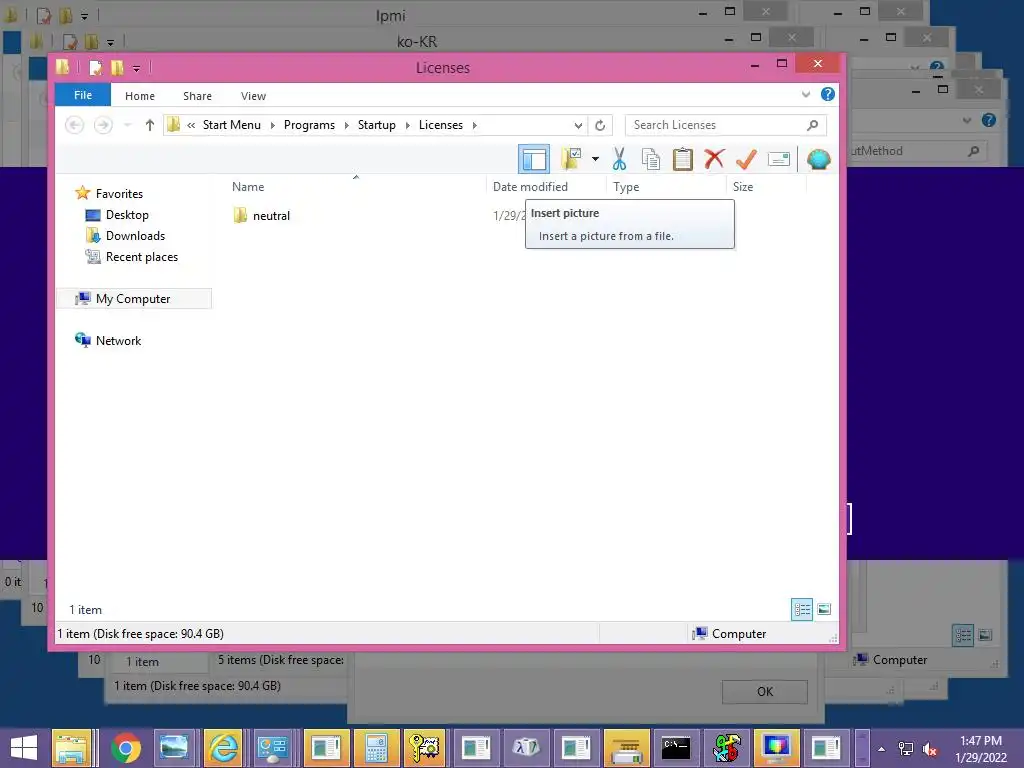This screenshot has height=768, width=1024.
Task: Expand the arrow after Startup breadcrumb
Action: (x=408, y=125)
